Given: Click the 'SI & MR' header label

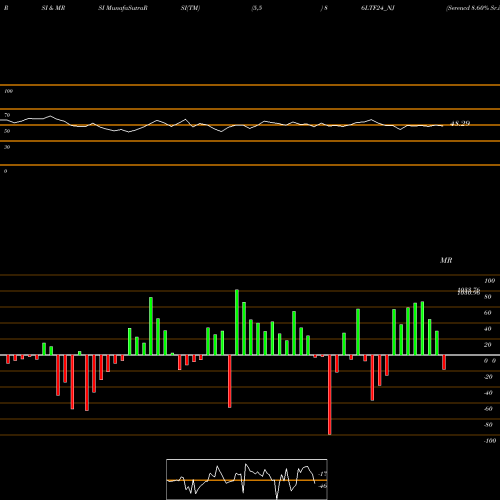Looking at the screenshot, I should pos(53,8).
